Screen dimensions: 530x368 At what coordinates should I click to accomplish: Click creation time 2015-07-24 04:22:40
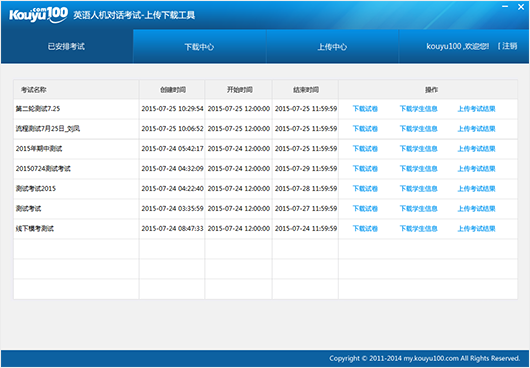click(172, 189)
